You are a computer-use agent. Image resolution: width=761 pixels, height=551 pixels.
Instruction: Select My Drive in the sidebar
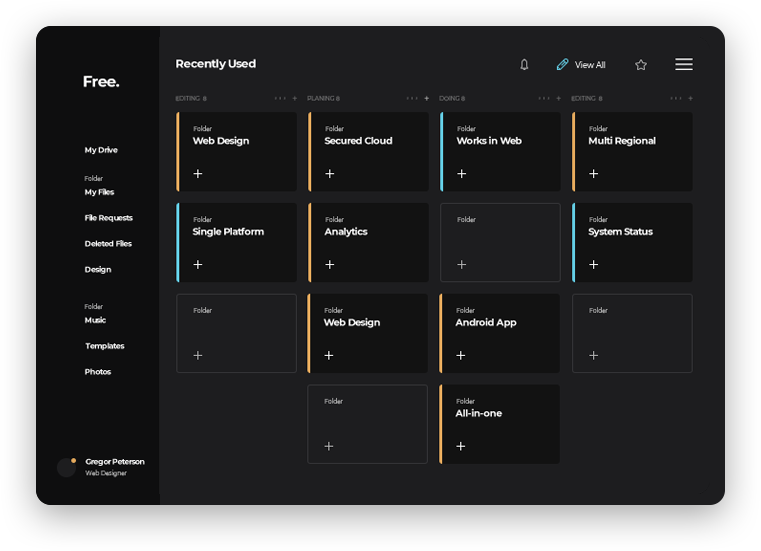101,150
